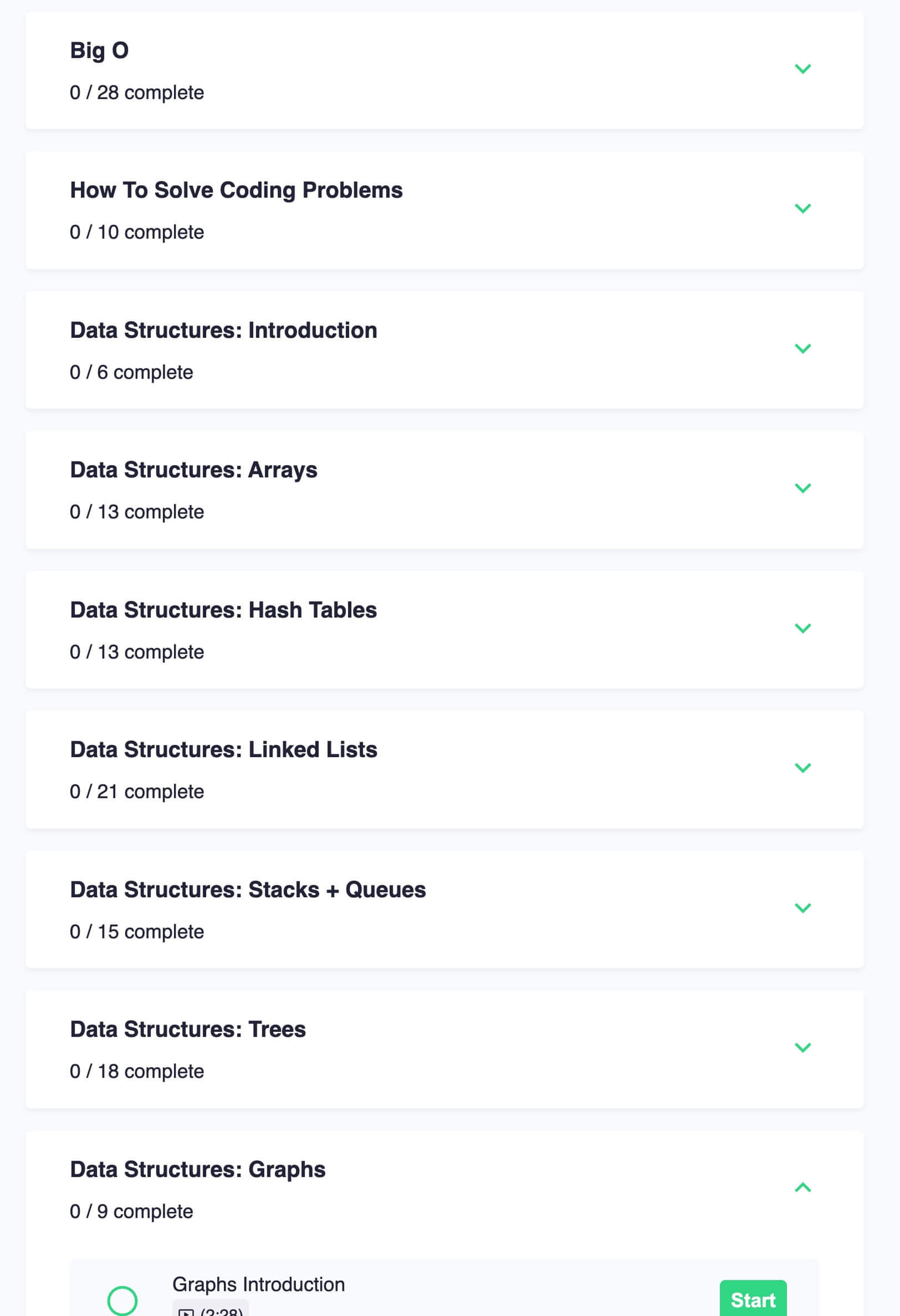900x1316 pixels.
Task: Mark Graphs Introduction lesson complete circle
Action: tap(122, 1300)
